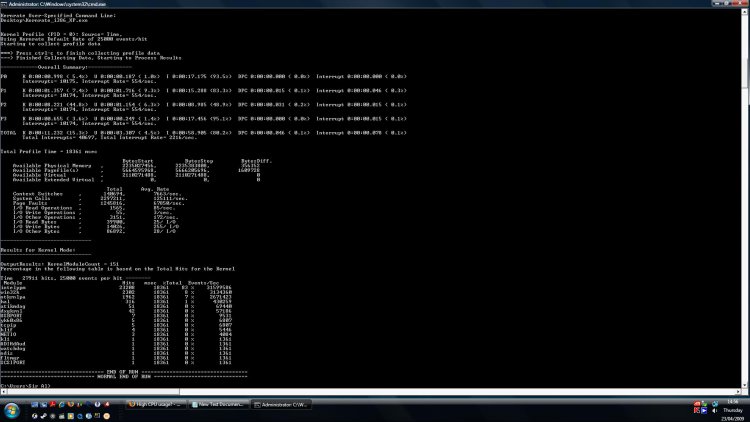Click the 'System Calls' row label
Viewport: 750px width, 422px height.
pos(32,199)
